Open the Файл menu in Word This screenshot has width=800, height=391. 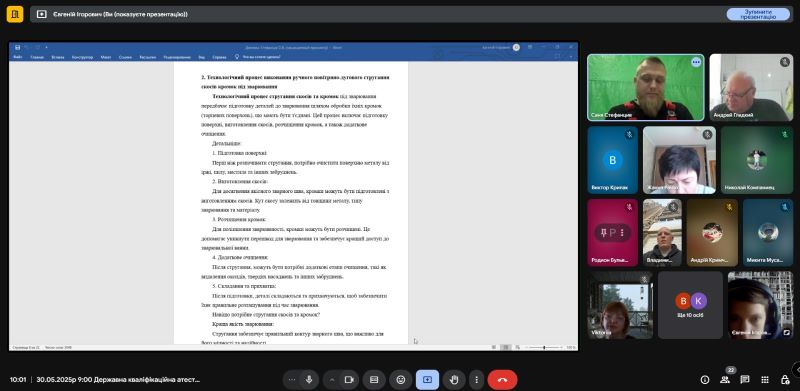[x=18, y=57]
